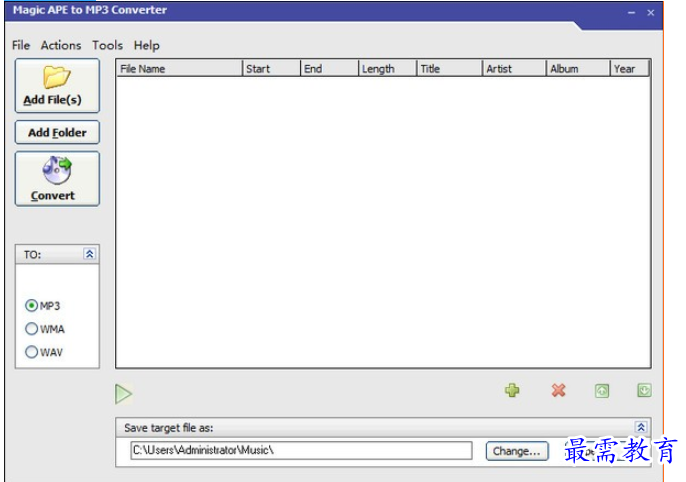Open the File menu
Viewport: 686px width, 482px height.
click(x=21, y=45)
